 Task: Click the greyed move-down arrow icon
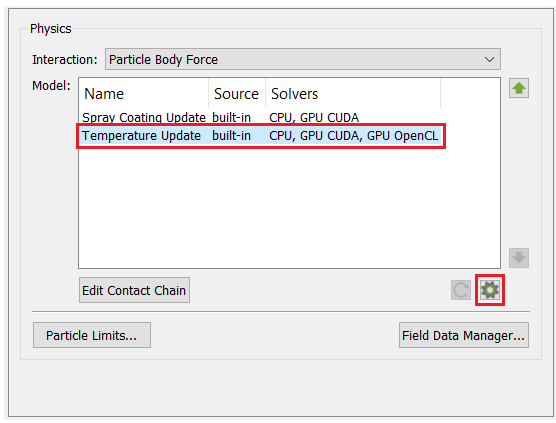[519, 258]
